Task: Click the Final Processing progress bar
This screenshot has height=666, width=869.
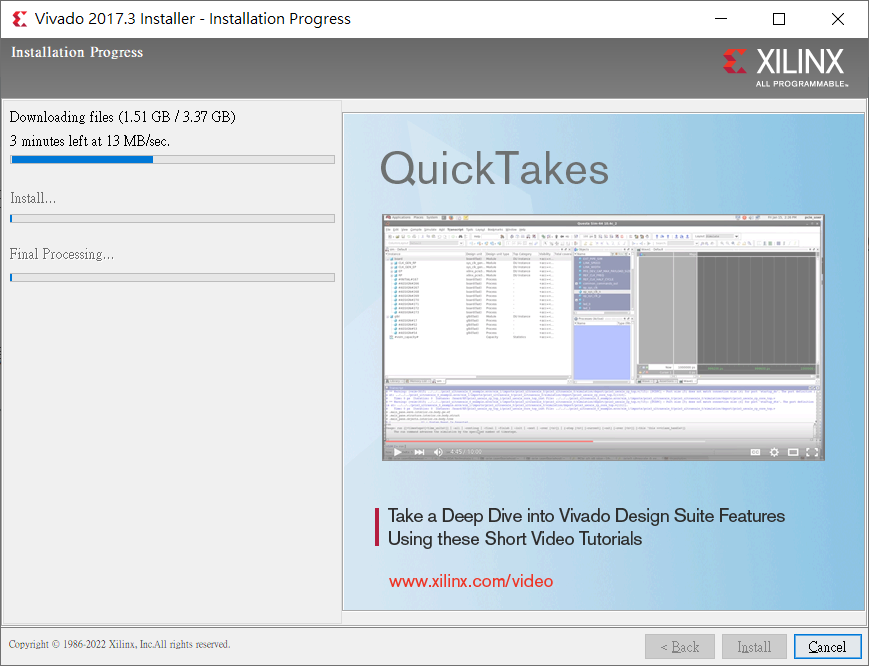Action: 172,277
